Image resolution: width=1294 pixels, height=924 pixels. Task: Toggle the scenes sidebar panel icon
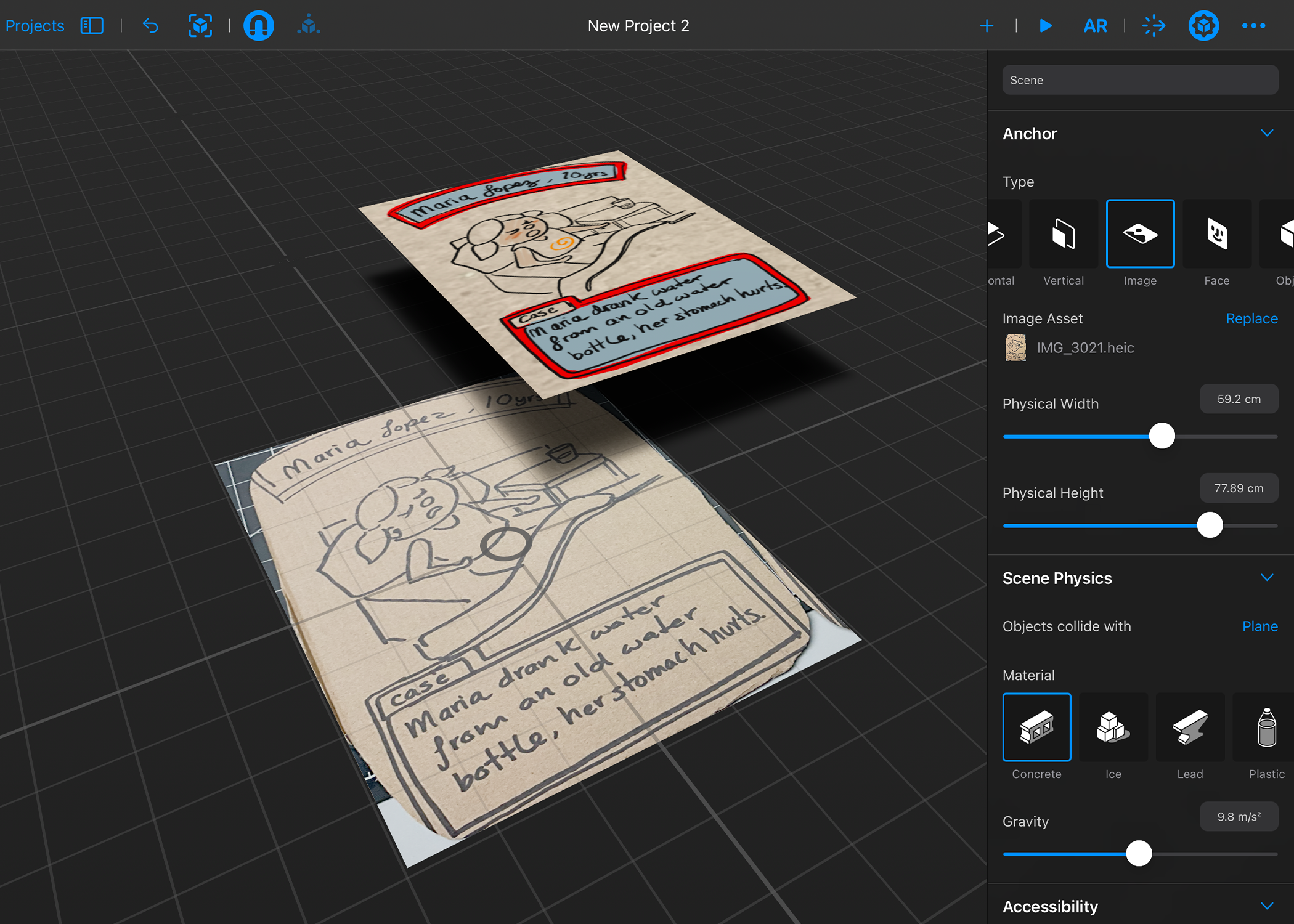point(92,26)
